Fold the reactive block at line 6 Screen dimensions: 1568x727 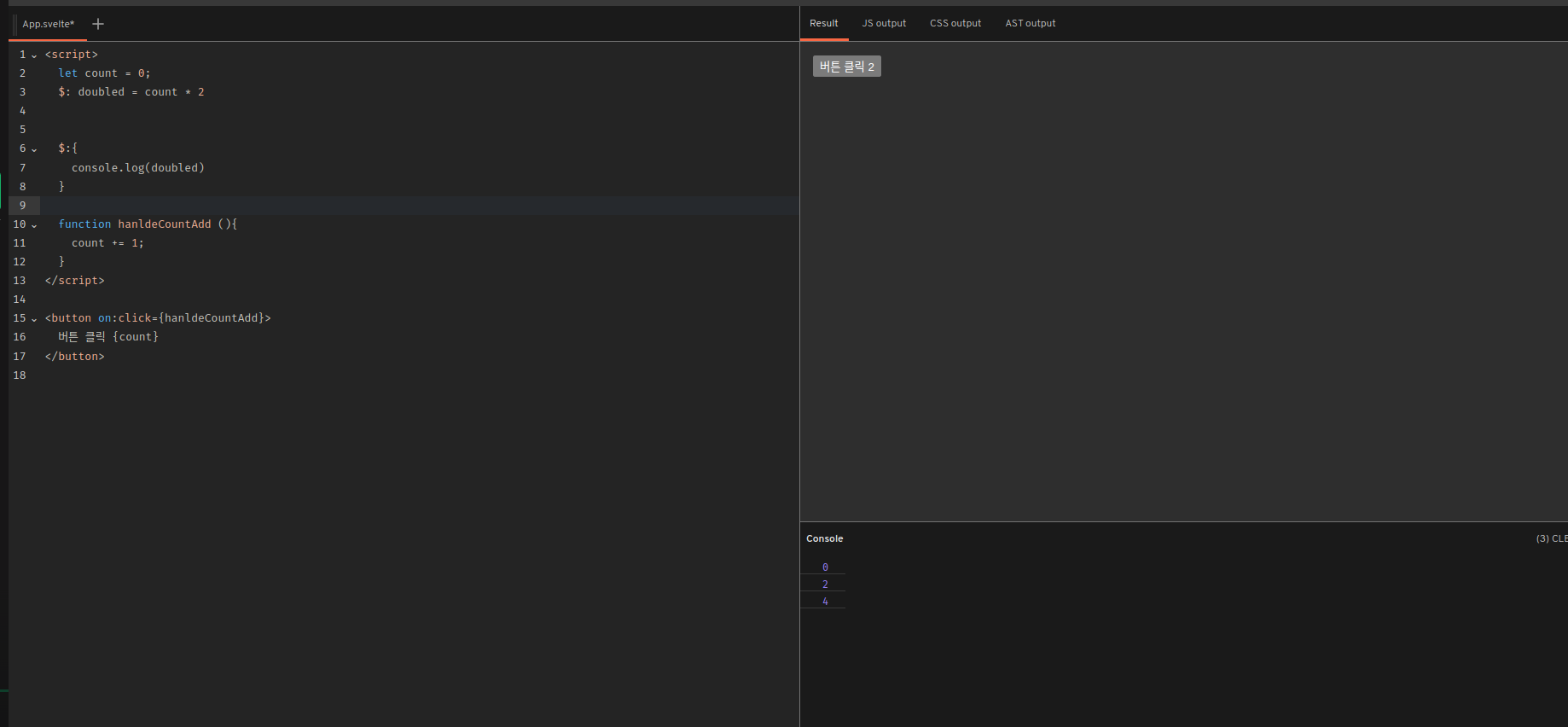pyautogui.click(x=34, y=149)
